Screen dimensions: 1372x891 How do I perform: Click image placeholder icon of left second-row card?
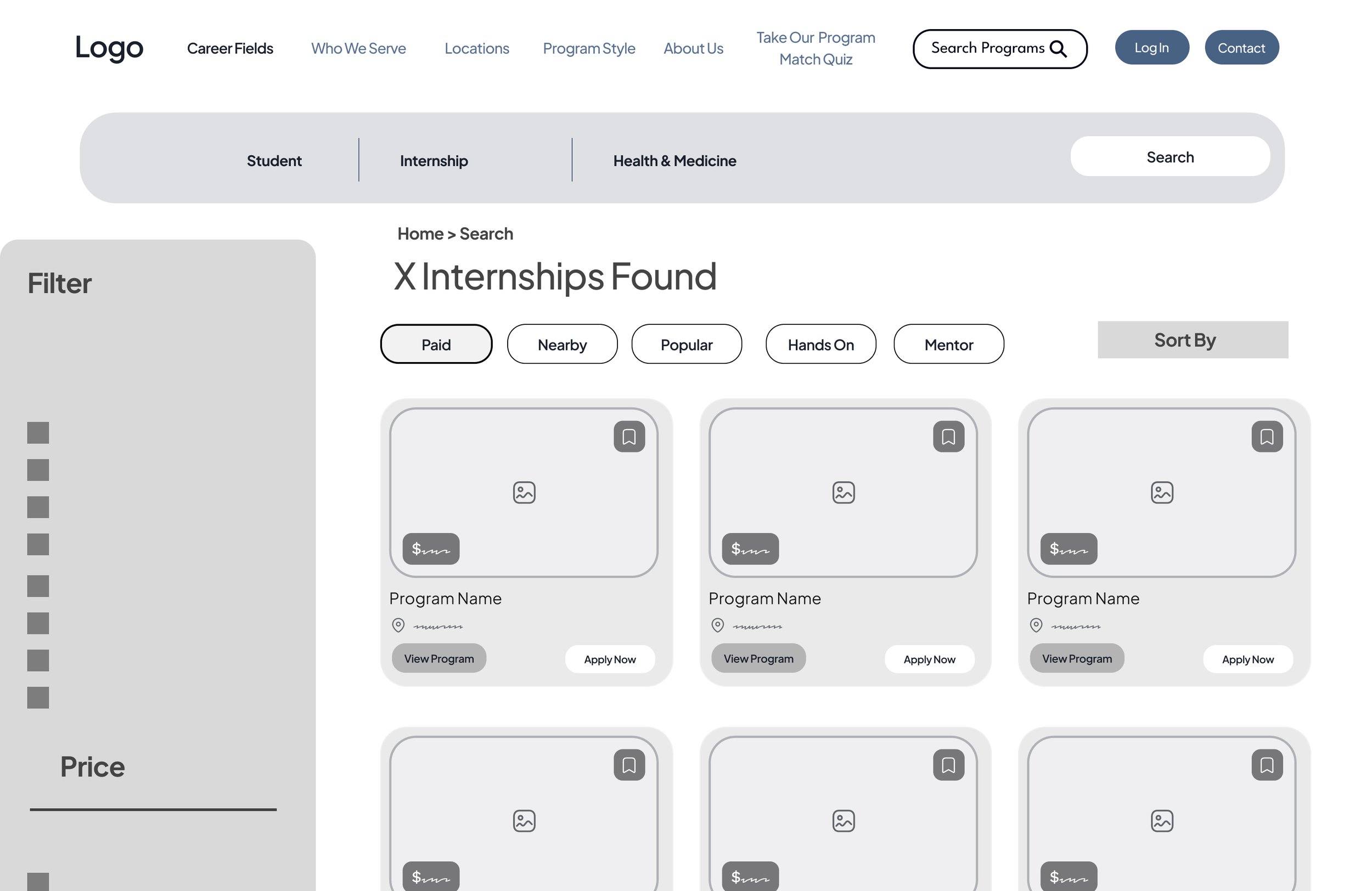coord(524,821)
